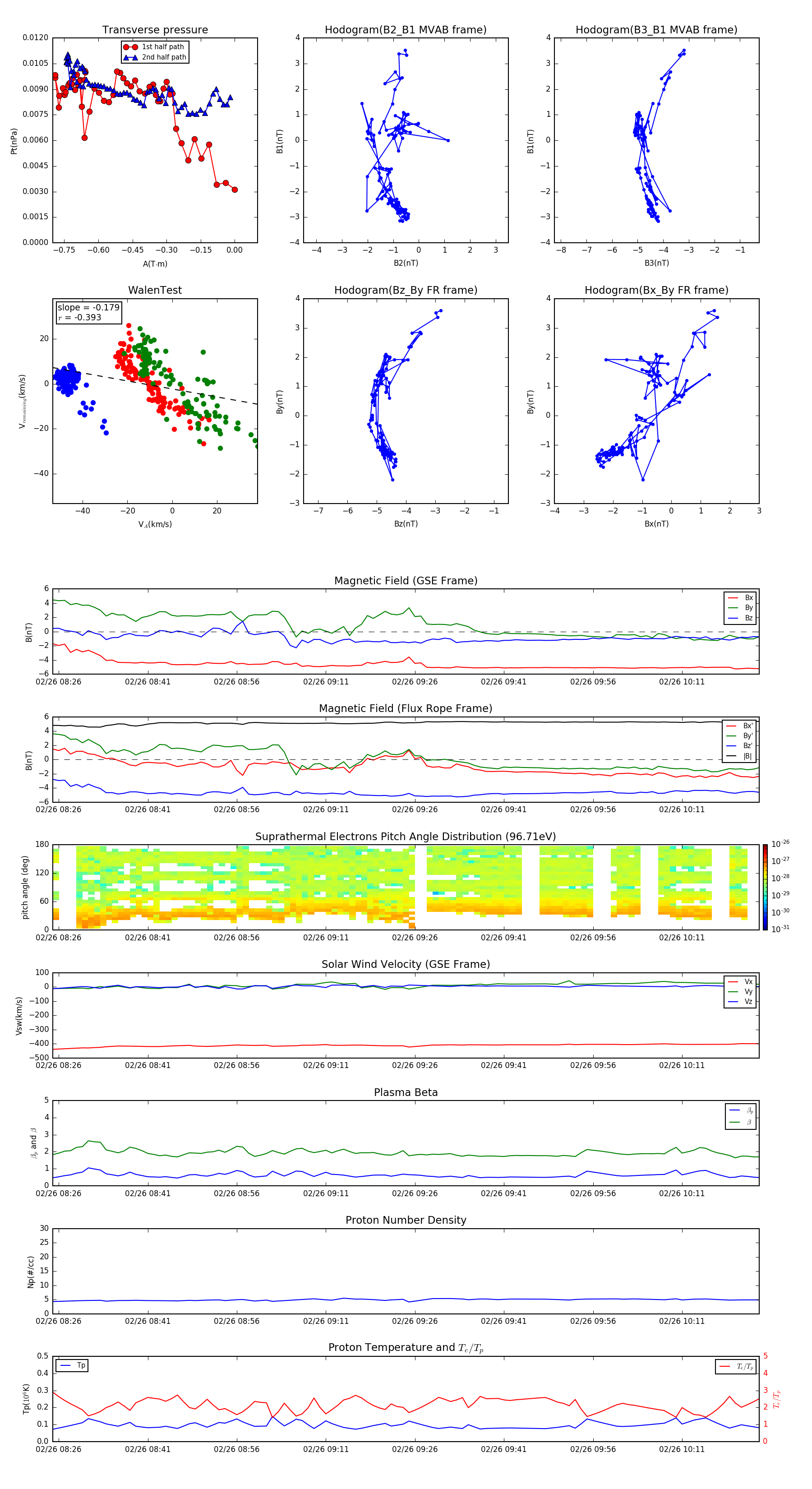Click the pitch angle color scale bar
This screenshot has width=812, height=1489.
click(x=765, y=887)
